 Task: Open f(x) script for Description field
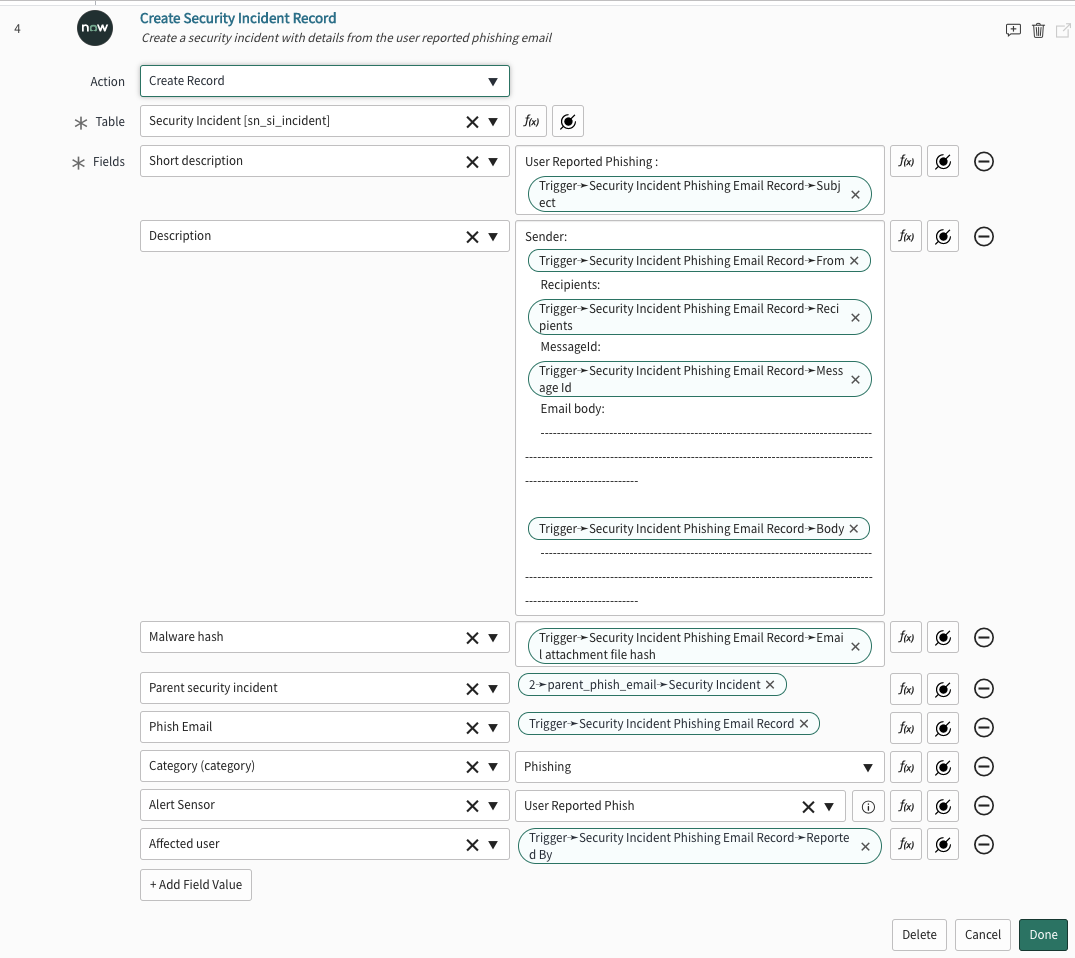coord(906,237)
